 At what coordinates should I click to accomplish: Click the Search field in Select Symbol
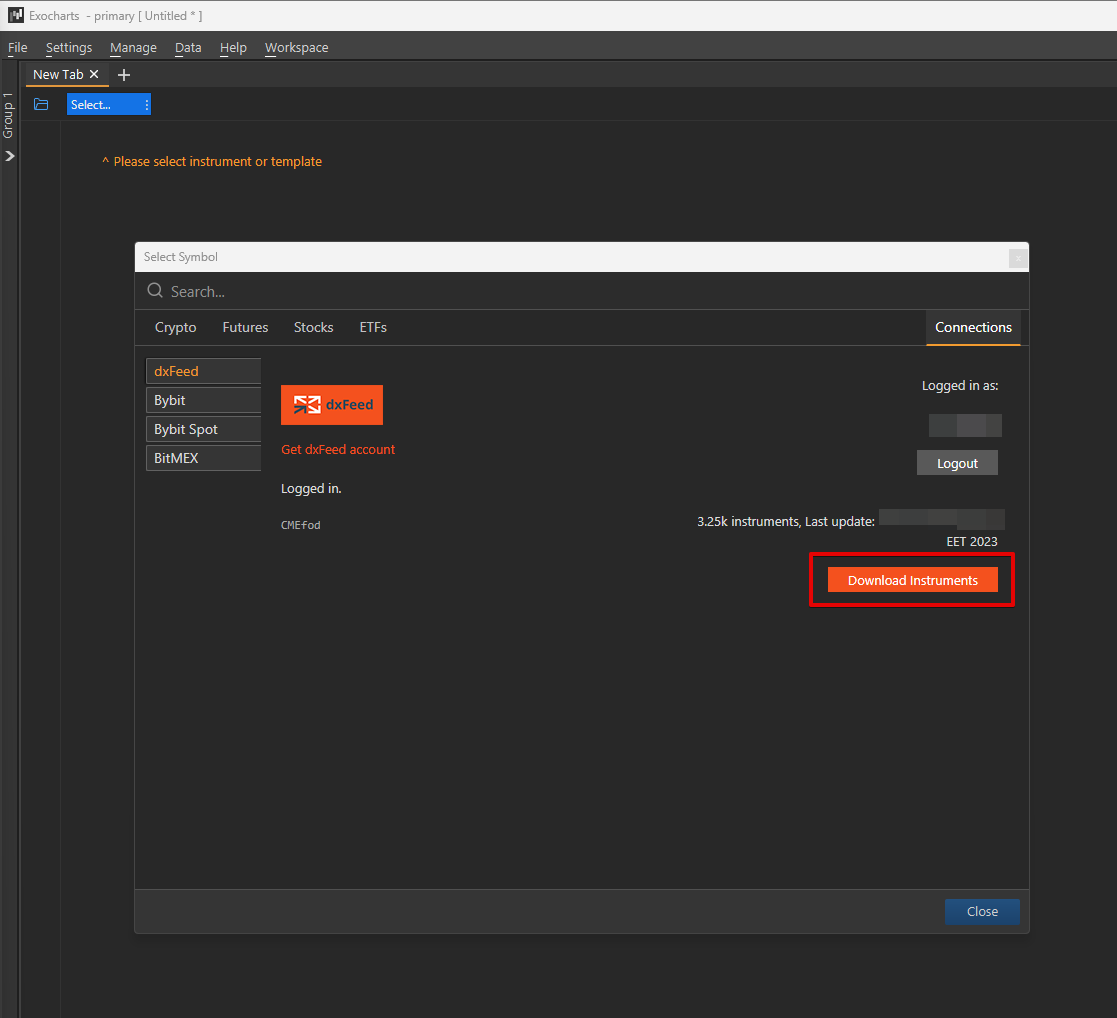581,291
